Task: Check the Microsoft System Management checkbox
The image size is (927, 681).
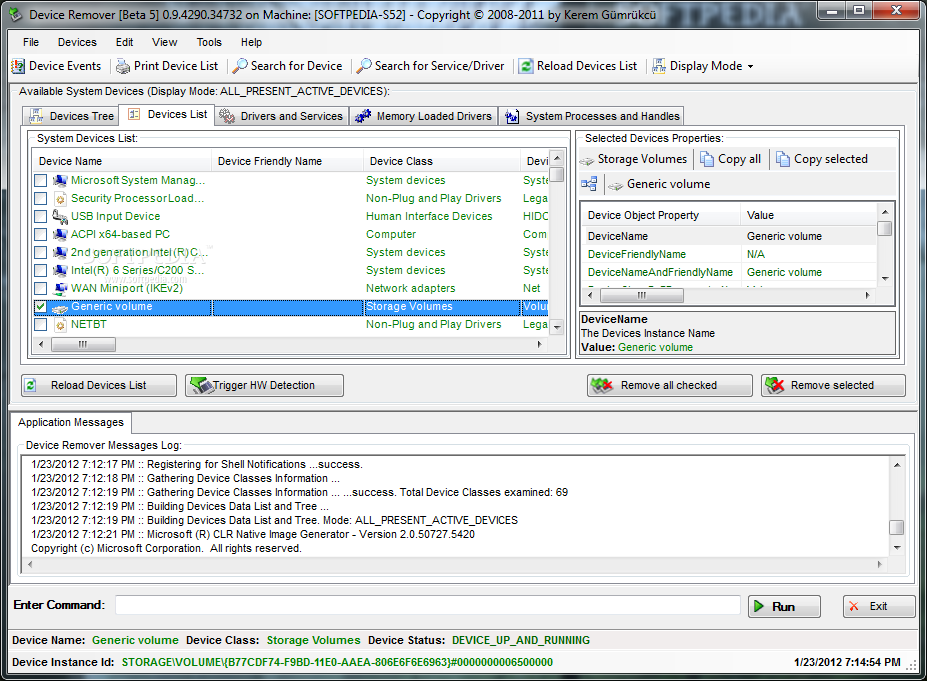Action: tap(40, 180)
